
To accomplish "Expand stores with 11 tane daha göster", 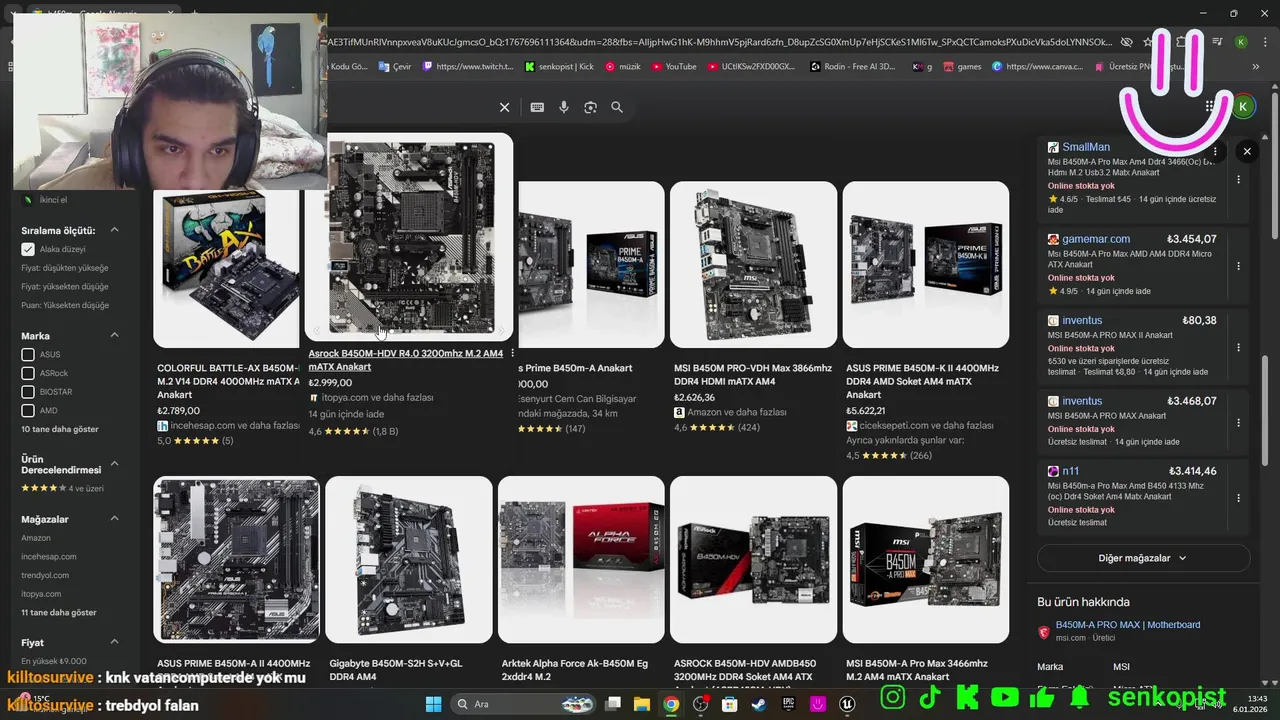I will click(59, 612).
